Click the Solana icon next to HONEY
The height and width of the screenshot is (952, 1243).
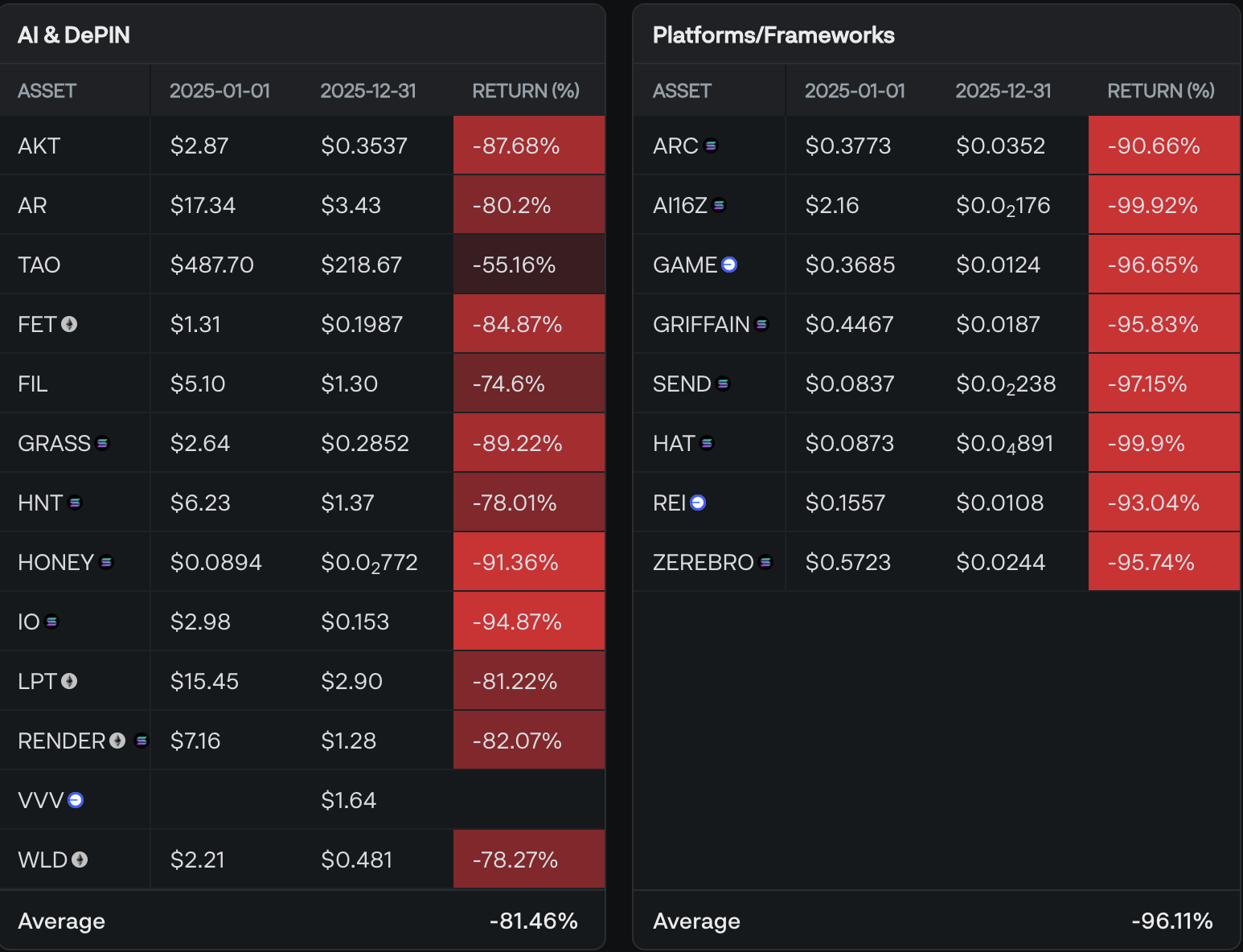pos(106,562)
